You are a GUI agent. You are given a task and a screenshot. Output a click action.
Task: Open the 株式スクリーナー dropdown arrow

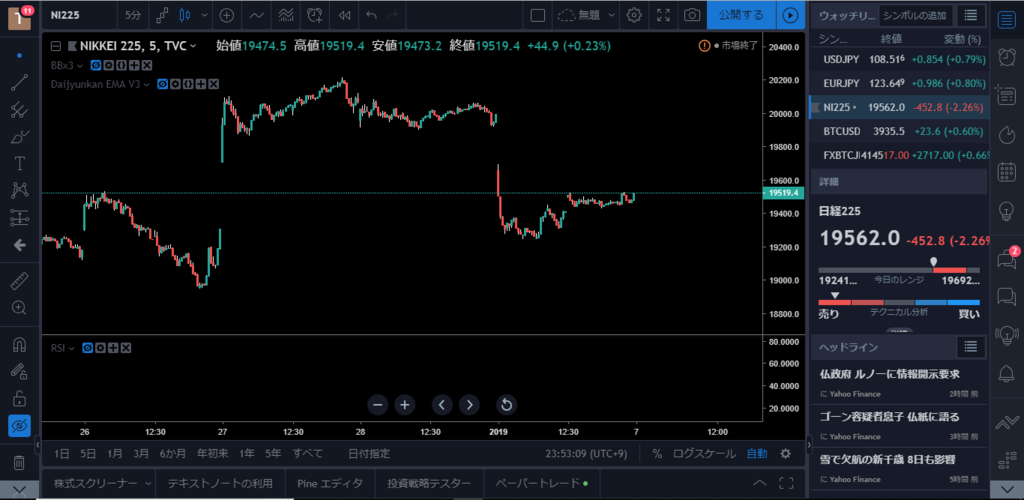tap(148, 484)
